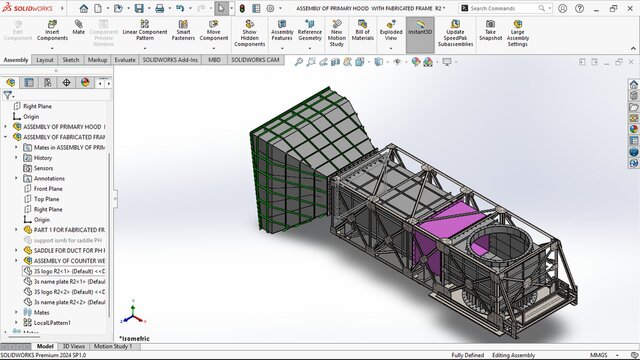Expand the Annotations folder
The height and width of the screenshot is (360, 640).
(x=16, y=178)
